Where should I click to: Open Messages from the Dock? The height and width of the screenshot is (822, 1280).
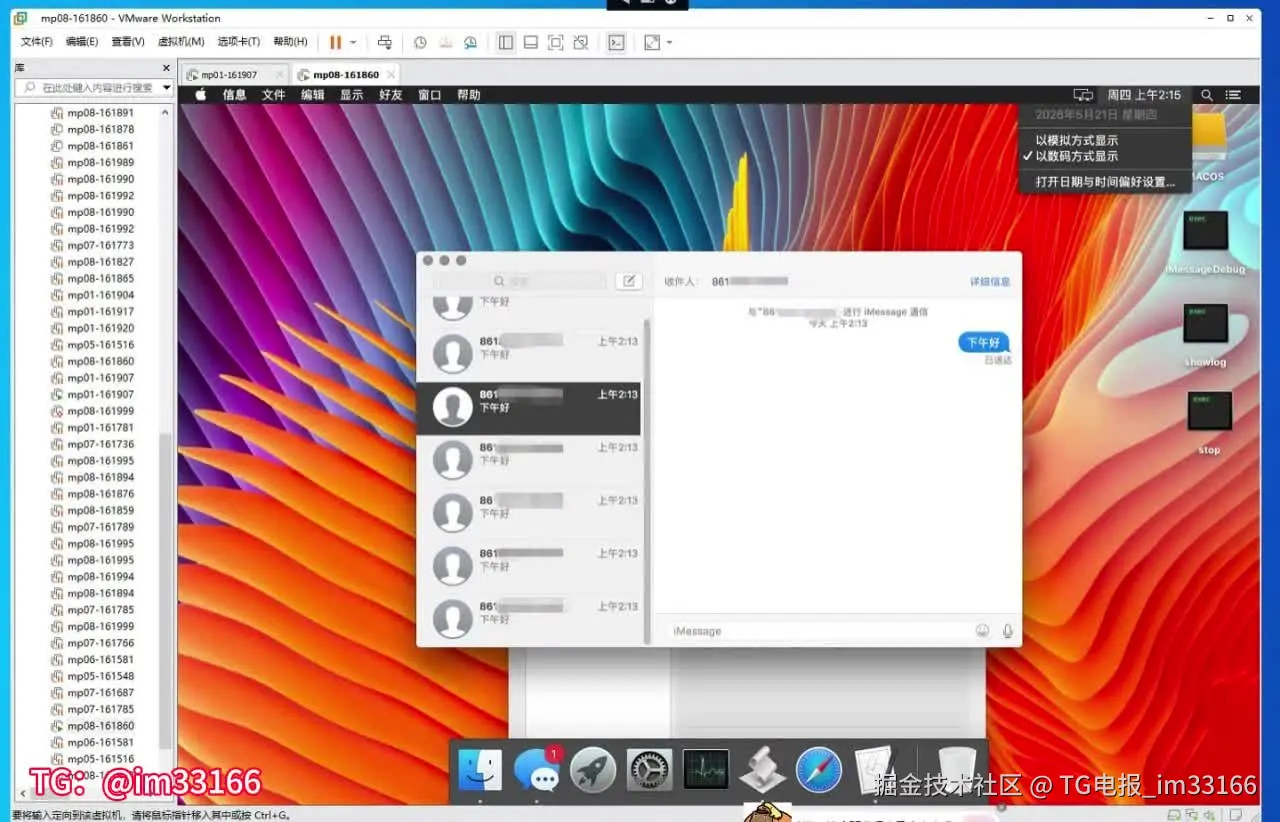click(x=537, y=771)
